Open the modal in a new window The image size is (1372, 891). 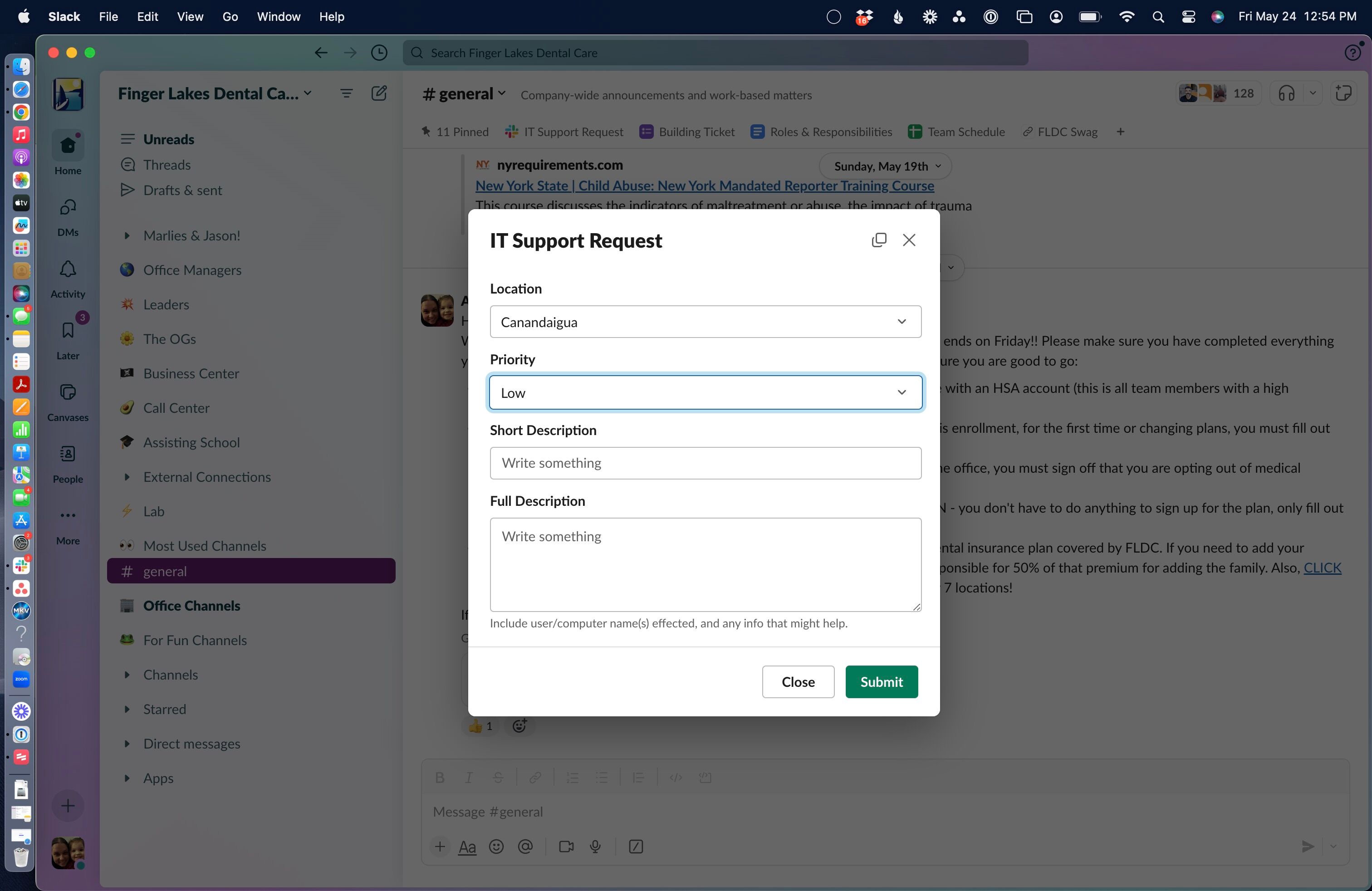coord(878,240)
